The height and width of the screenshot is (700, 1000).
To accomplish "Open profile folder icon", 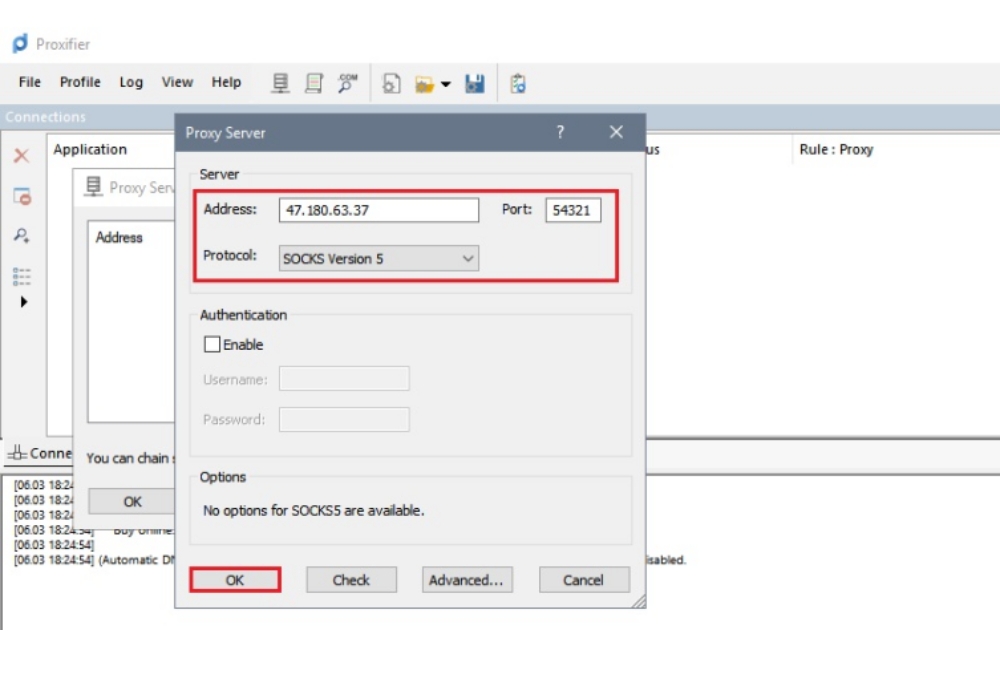I will (x=424, y=84).
